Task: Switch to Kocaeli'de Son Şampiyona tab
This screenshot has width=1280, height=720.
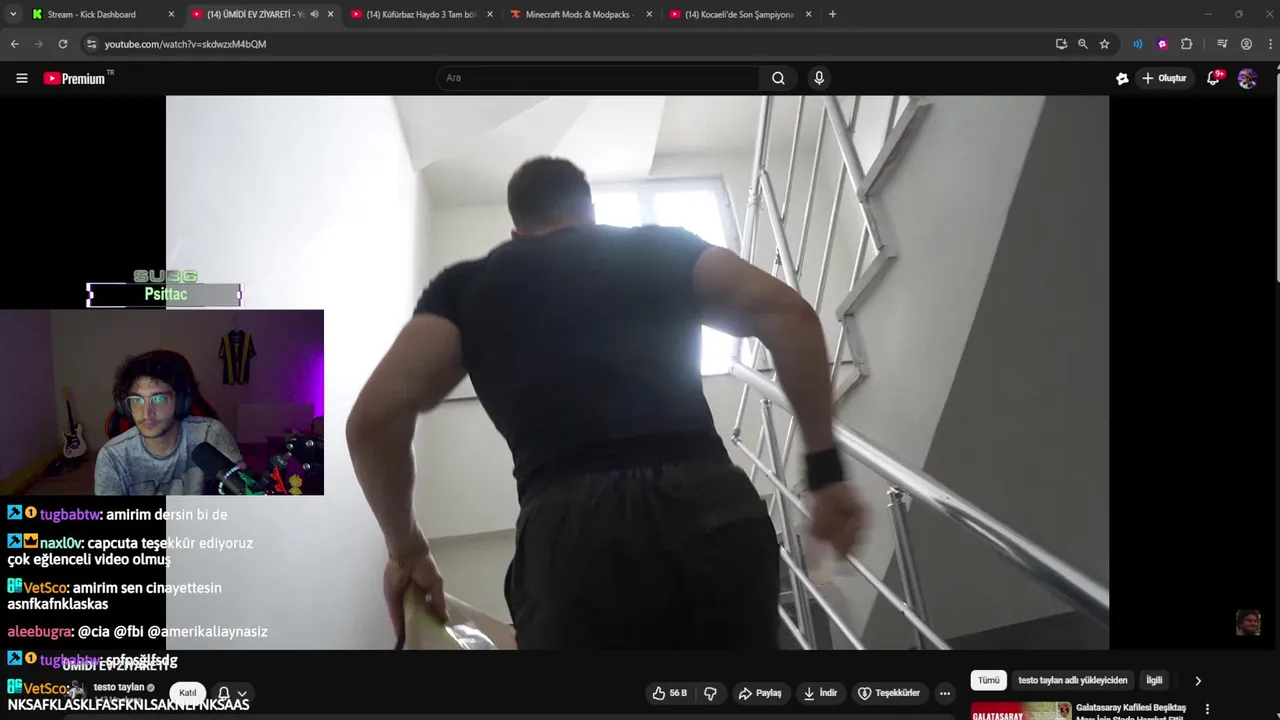Action: (x=740, y=14)
